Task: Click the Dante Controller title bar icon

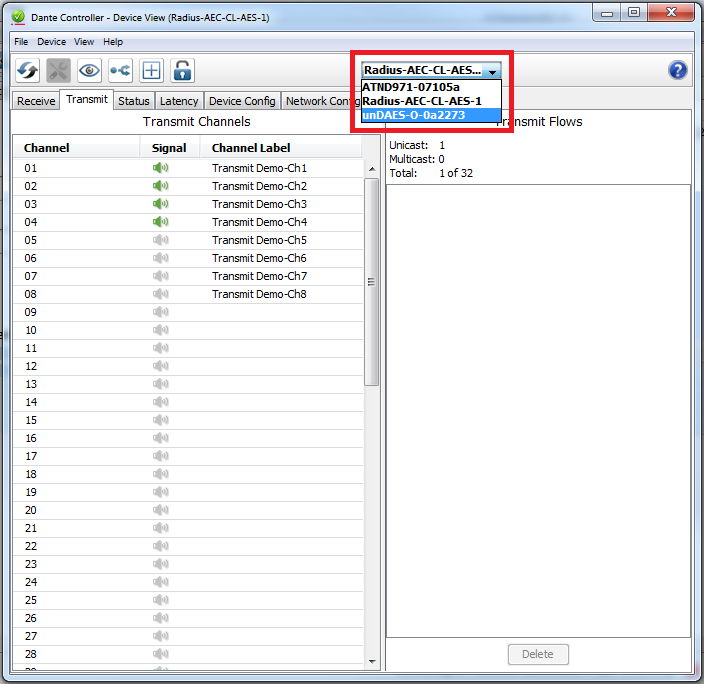Action: (18, 17)
